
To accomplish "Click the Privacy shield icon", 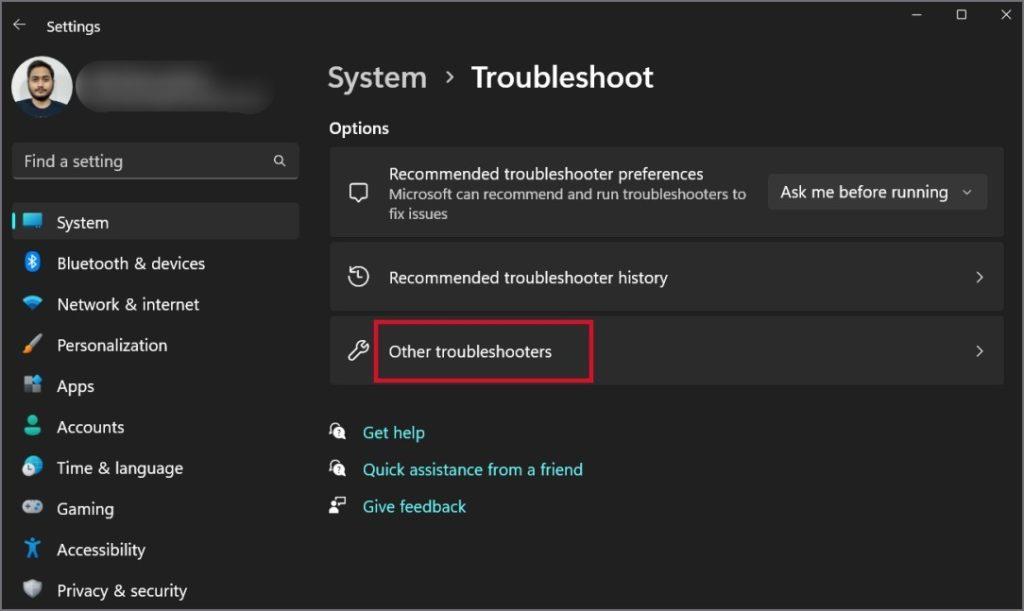I will pyautogui.click(x=32, y=589).
